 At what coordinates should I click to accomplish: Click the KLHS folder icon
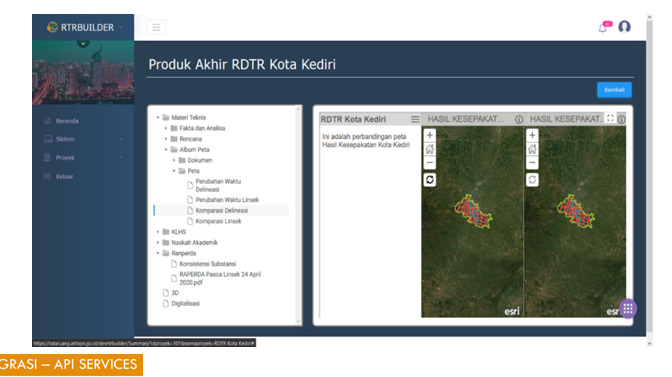click(166, 232)
